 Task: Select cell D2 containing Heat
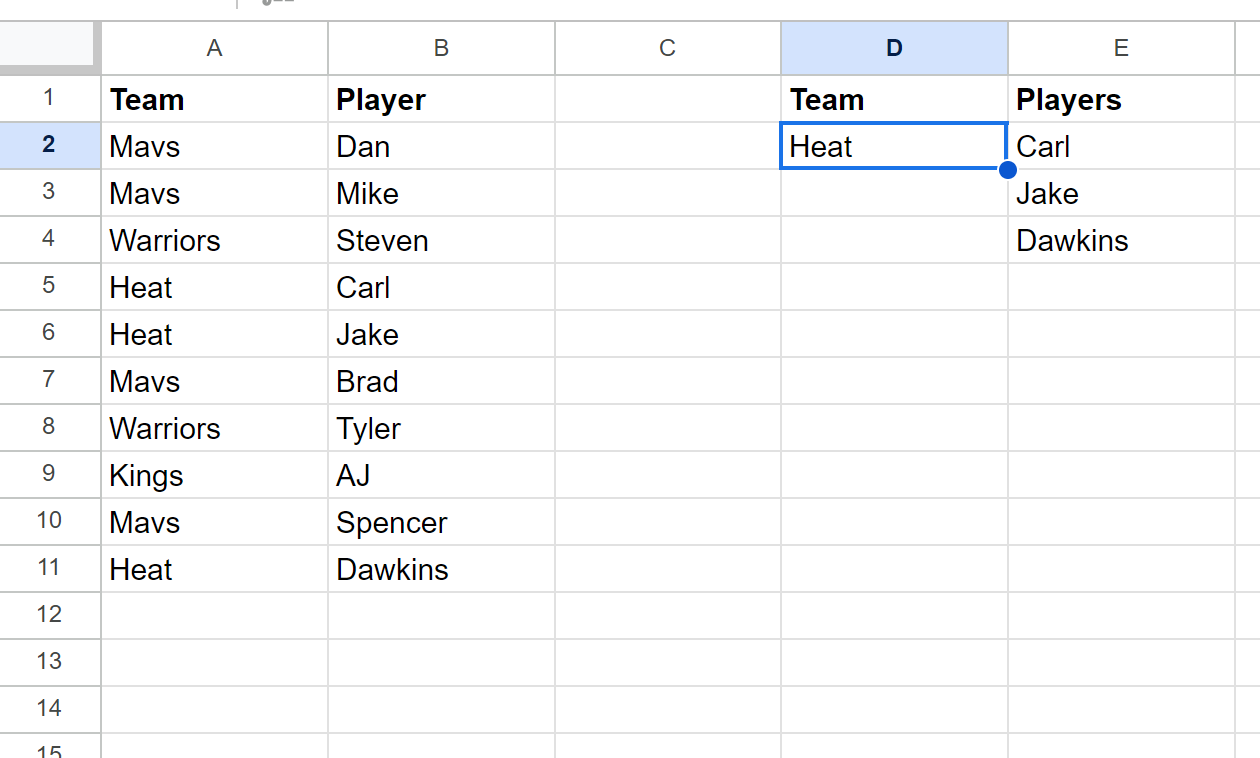[894, 146]
